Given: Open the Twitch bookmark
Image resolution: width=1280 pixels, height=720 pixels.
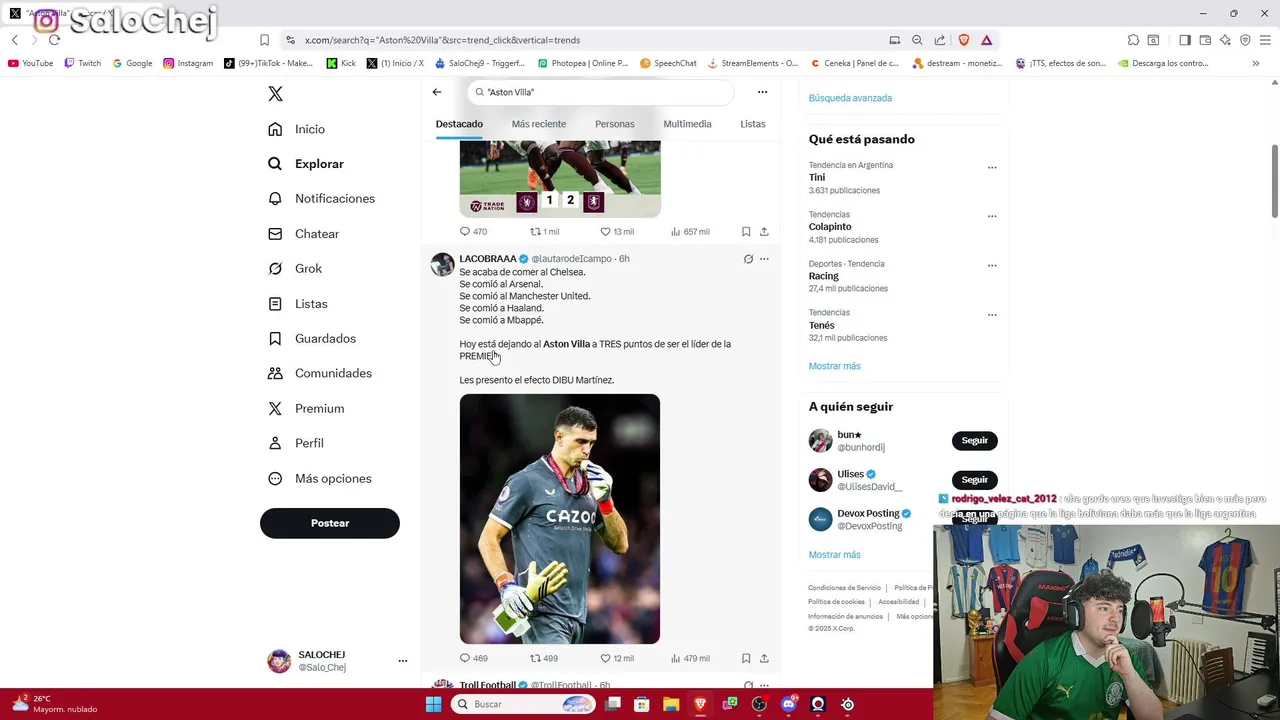Looking at the screenshot, I should [x=82, y=63].
